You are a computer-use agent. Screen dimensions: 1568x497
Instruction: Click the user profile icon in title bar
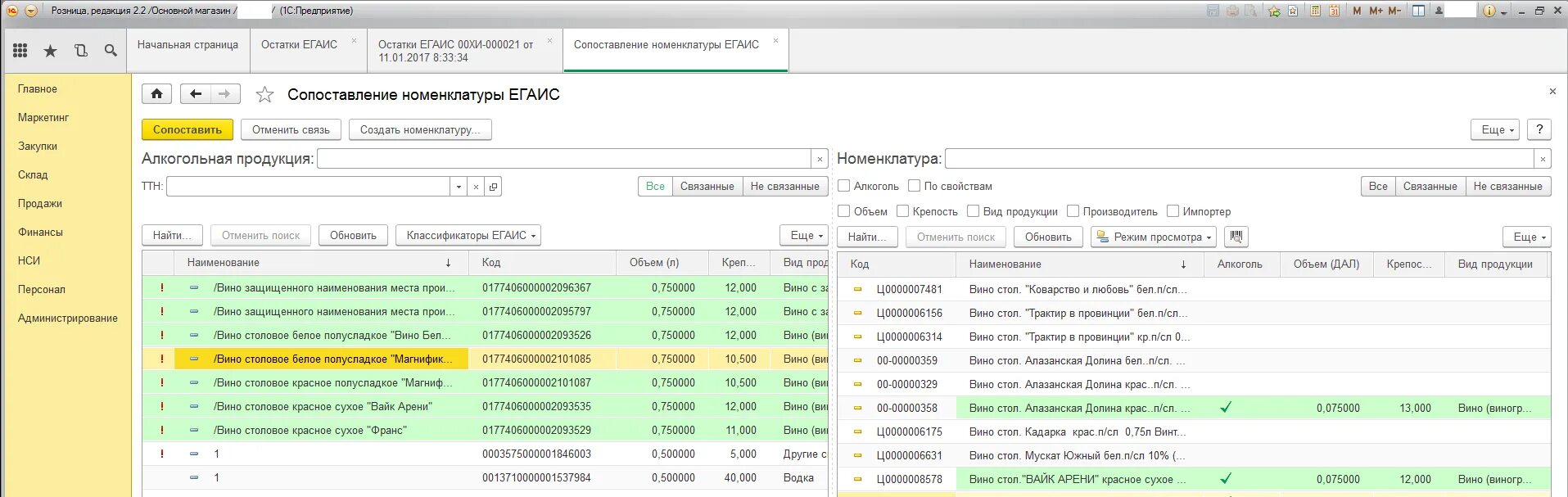[x=1439, y=11]
